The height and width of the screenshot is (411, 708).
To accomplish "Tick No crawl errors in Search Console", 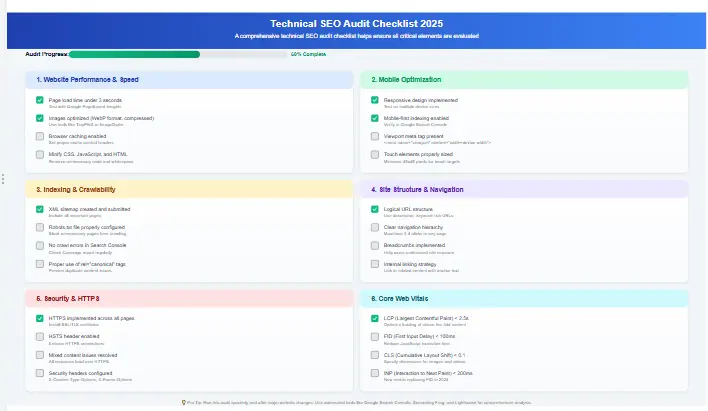I will click(x=40, y=245).
